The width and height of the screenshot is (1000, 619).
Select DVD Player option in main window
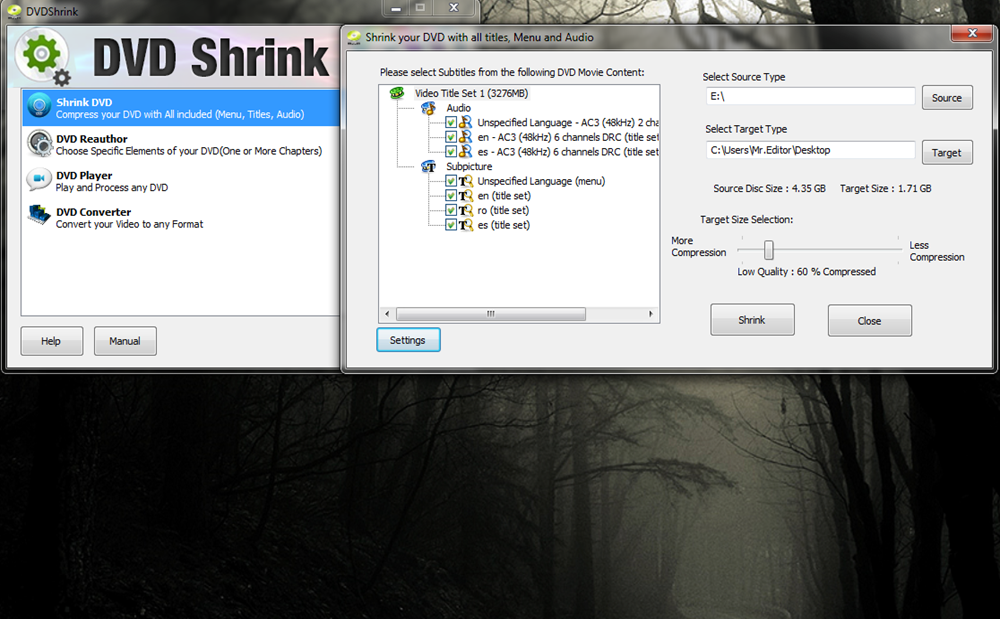(181, 180)
